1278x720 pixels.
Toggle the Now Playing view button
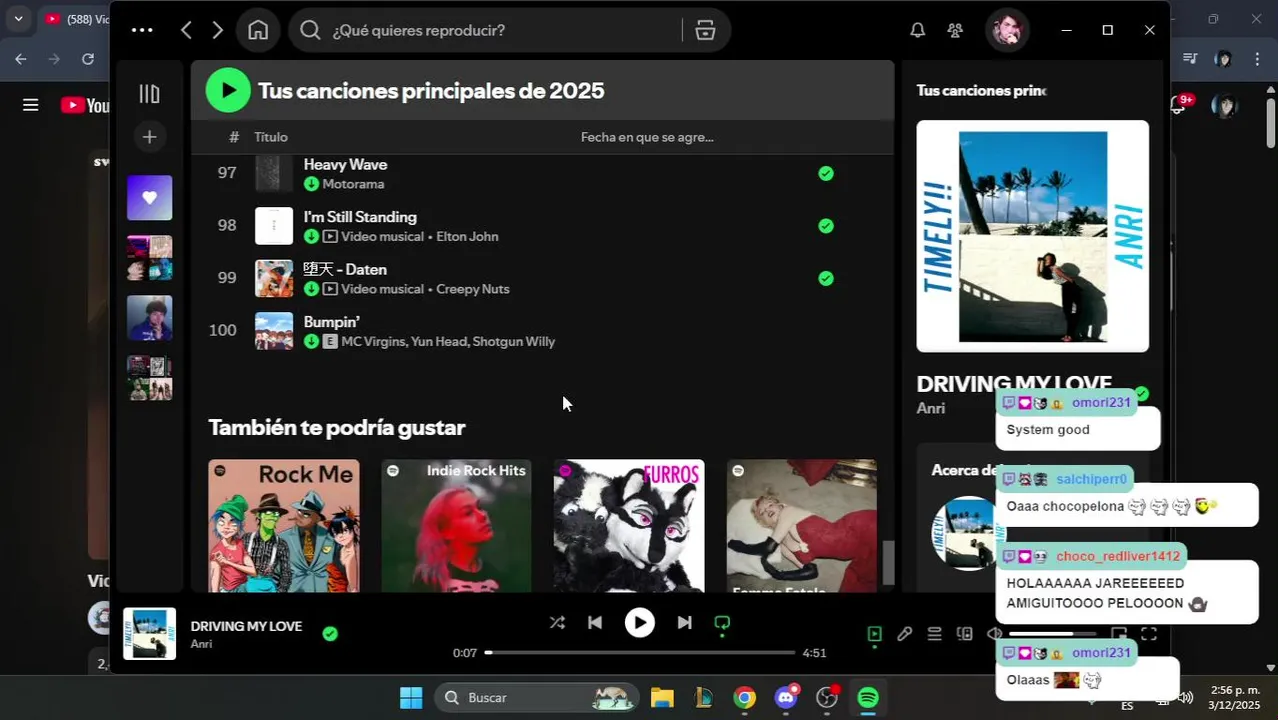click(875, 634)
